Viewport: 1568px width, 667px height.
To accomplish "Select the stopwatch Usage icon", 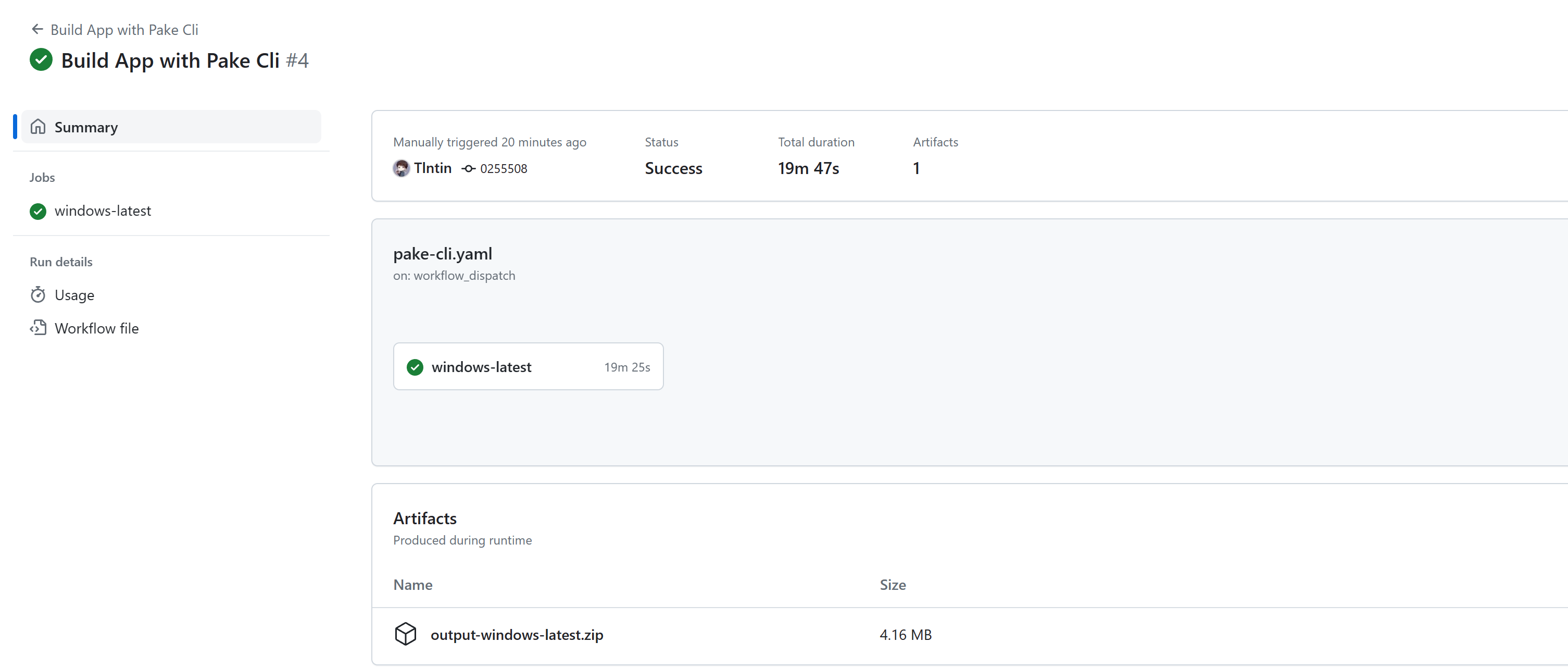I will click(x=37, y=295).
